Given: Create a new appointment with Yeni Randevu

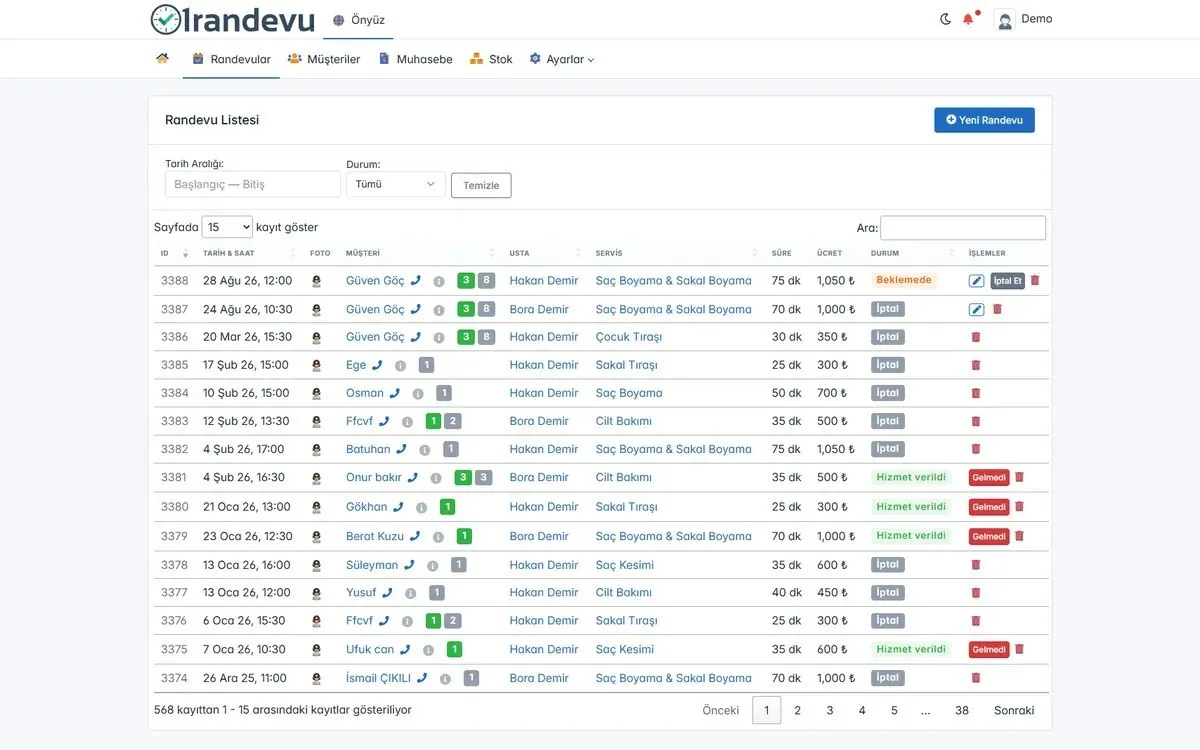Looking at the screenshot, I should [984, 120].
